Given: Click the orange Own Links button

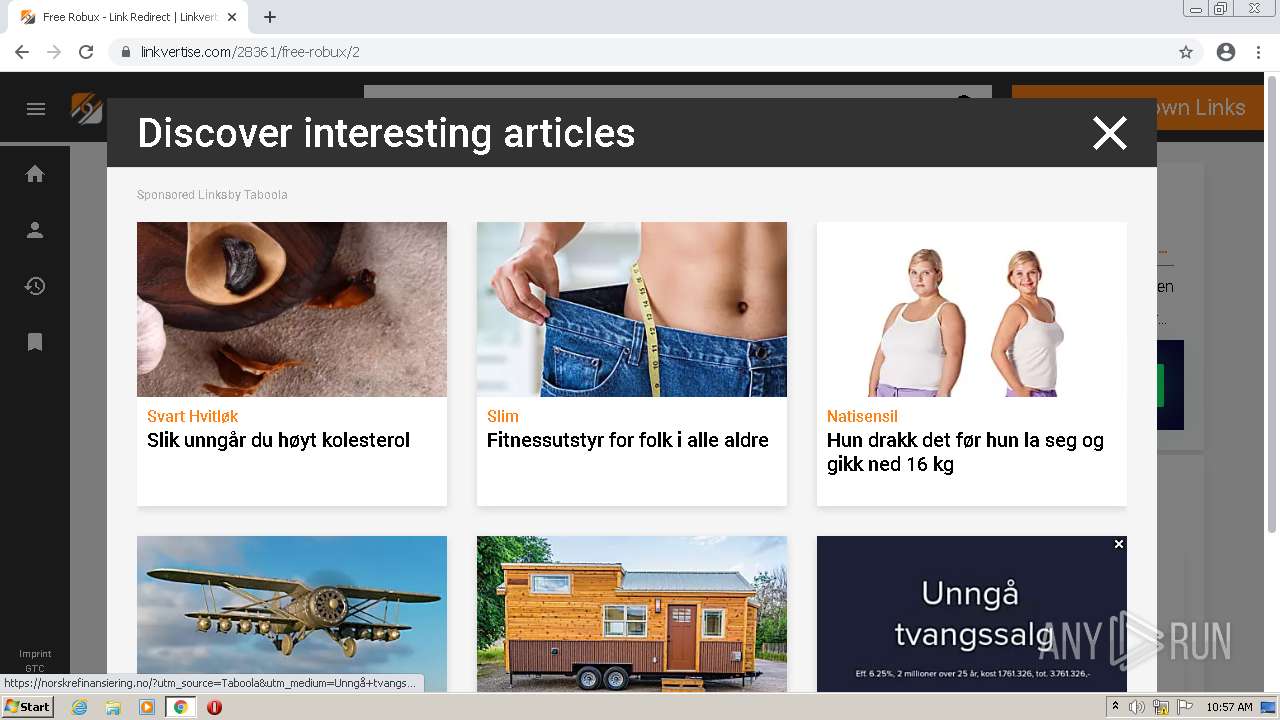Looking at the screenshot, I should coord(1138,108).
